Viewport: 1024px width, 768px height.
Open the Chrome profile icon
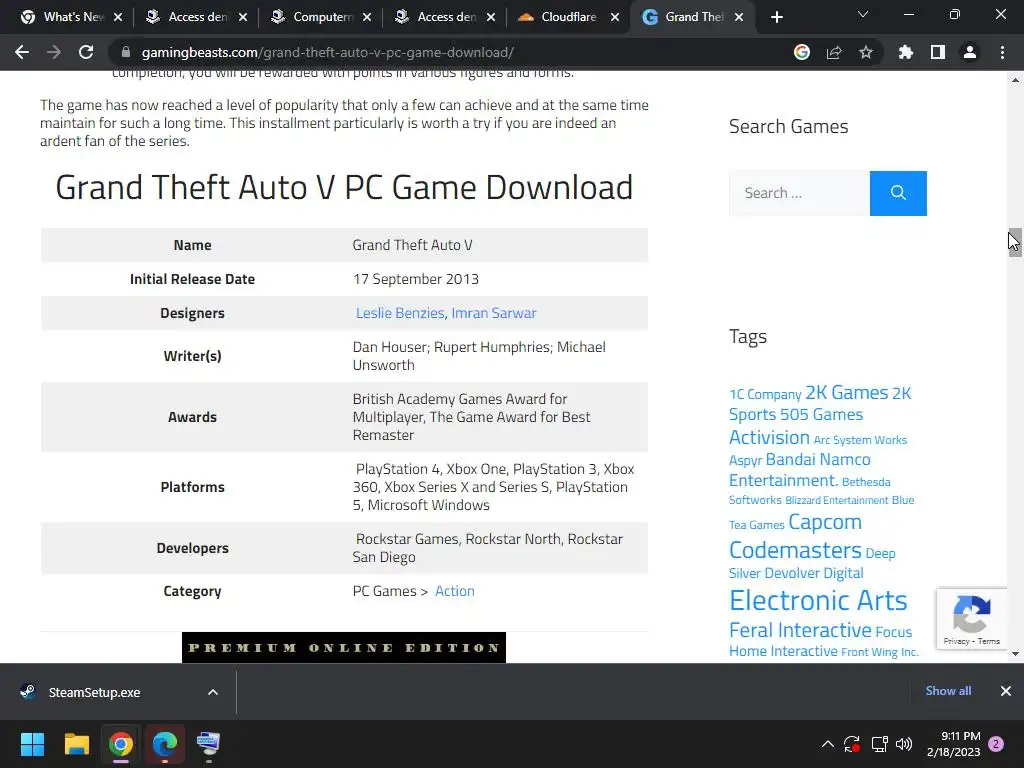point(970,52)
